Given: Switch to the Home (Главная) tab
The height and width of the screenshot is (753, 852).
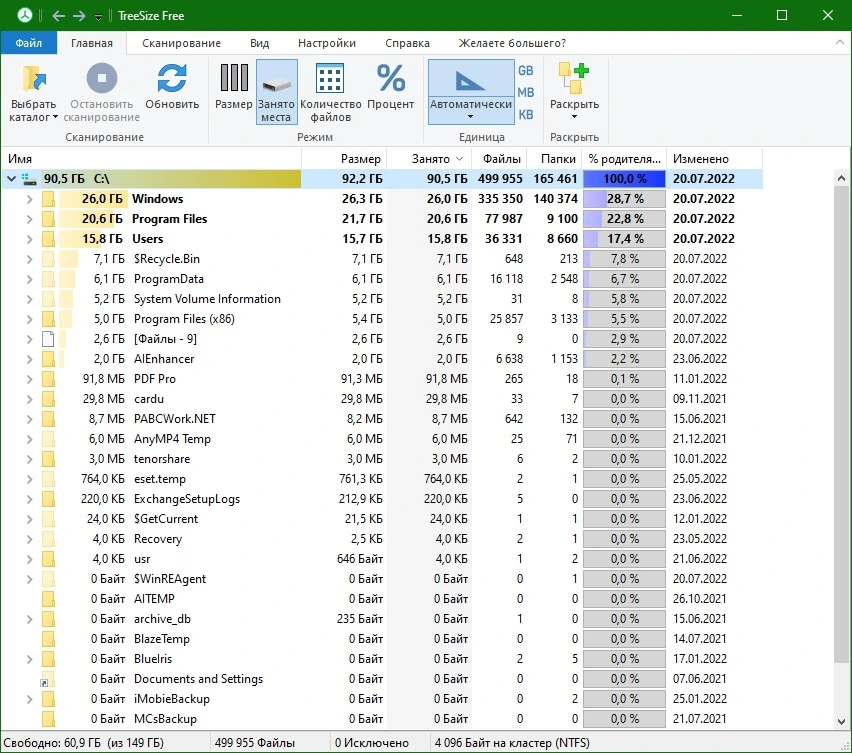Looking at the screenshot, I should pos(92,43).
